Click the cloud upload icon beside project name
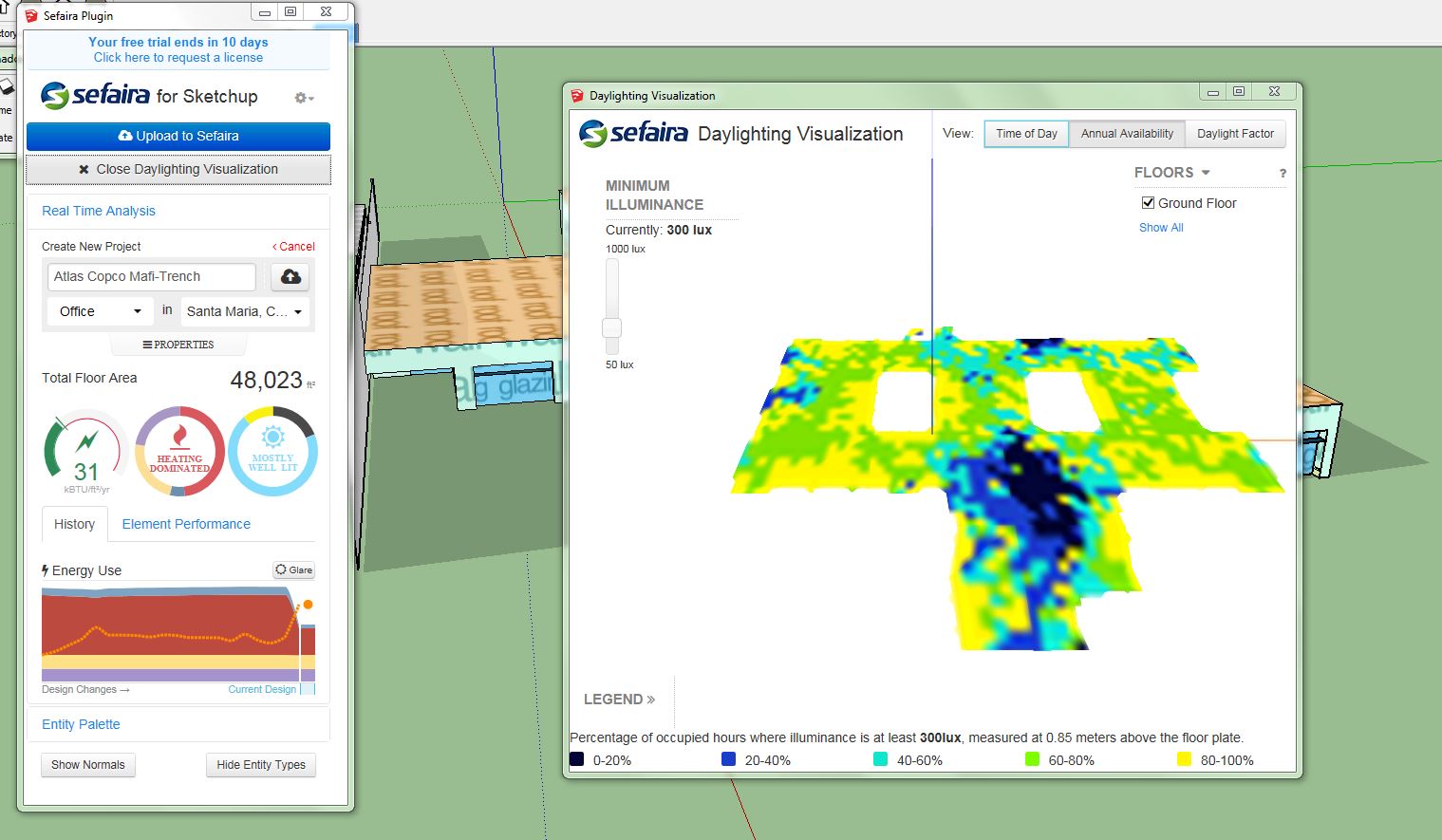1442x840 pixels. pos(290,276)
